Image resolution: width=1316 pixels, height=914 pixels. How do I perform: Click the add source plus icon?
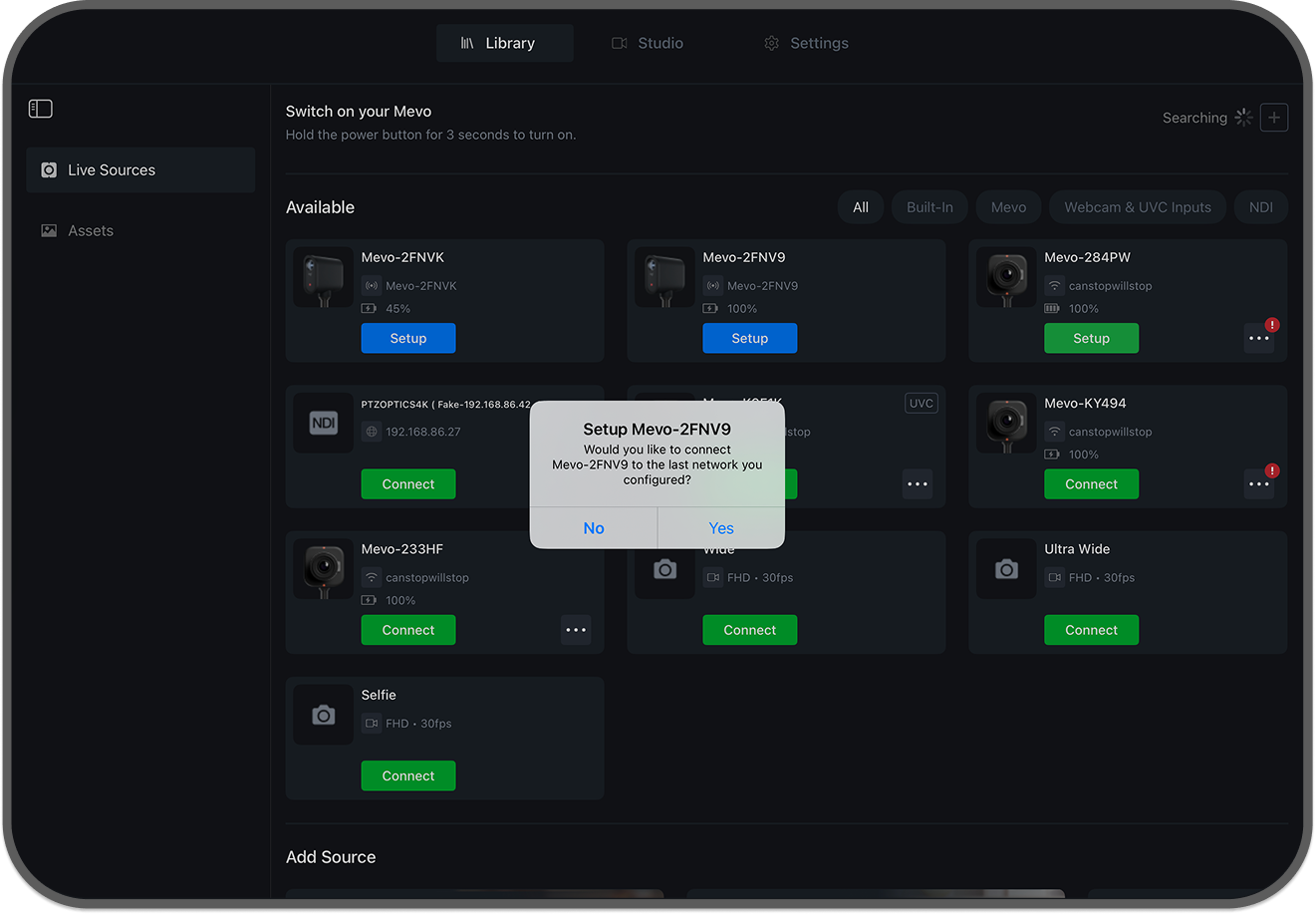coord(1274,118)
